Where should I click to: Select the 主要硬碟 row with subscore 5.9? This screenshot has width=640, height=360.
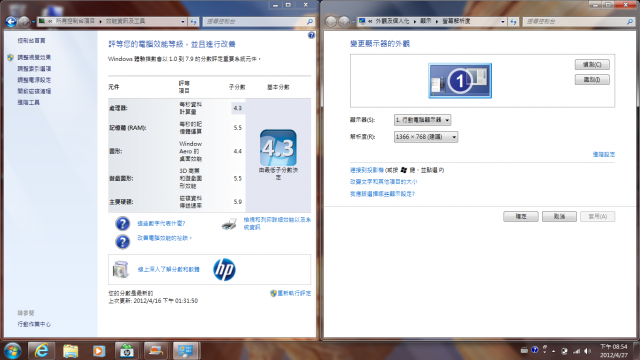177,202
